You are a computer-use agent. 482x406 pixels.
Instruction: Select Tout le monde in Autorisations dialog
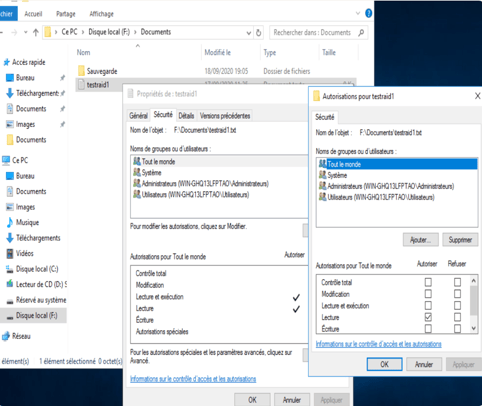point(397,164)
